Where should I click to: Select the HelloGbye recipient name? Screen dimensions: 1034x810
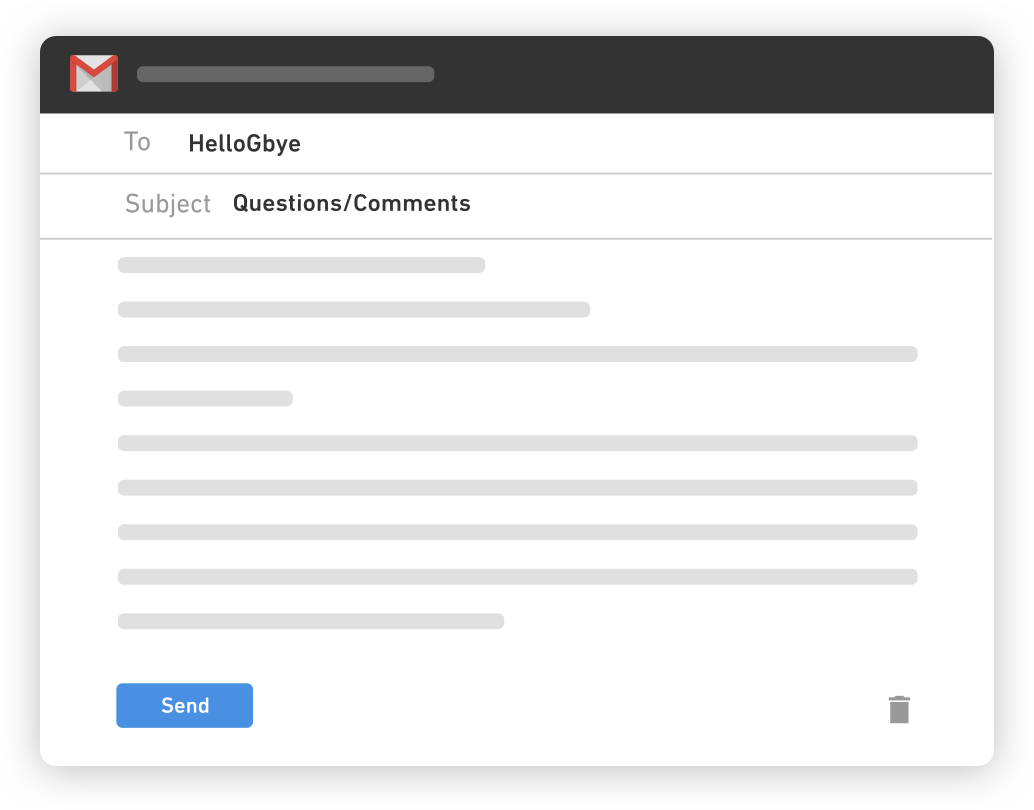coord(243,143)
